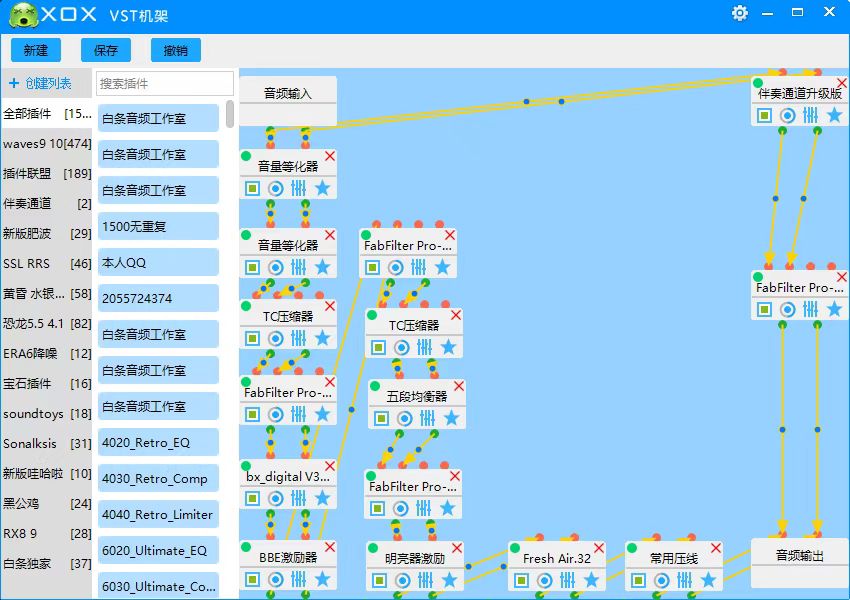Open sliders icon on bx_digital V3 node
The height and width of the screenshot is (600, 850).
click(x=299, y=498)
